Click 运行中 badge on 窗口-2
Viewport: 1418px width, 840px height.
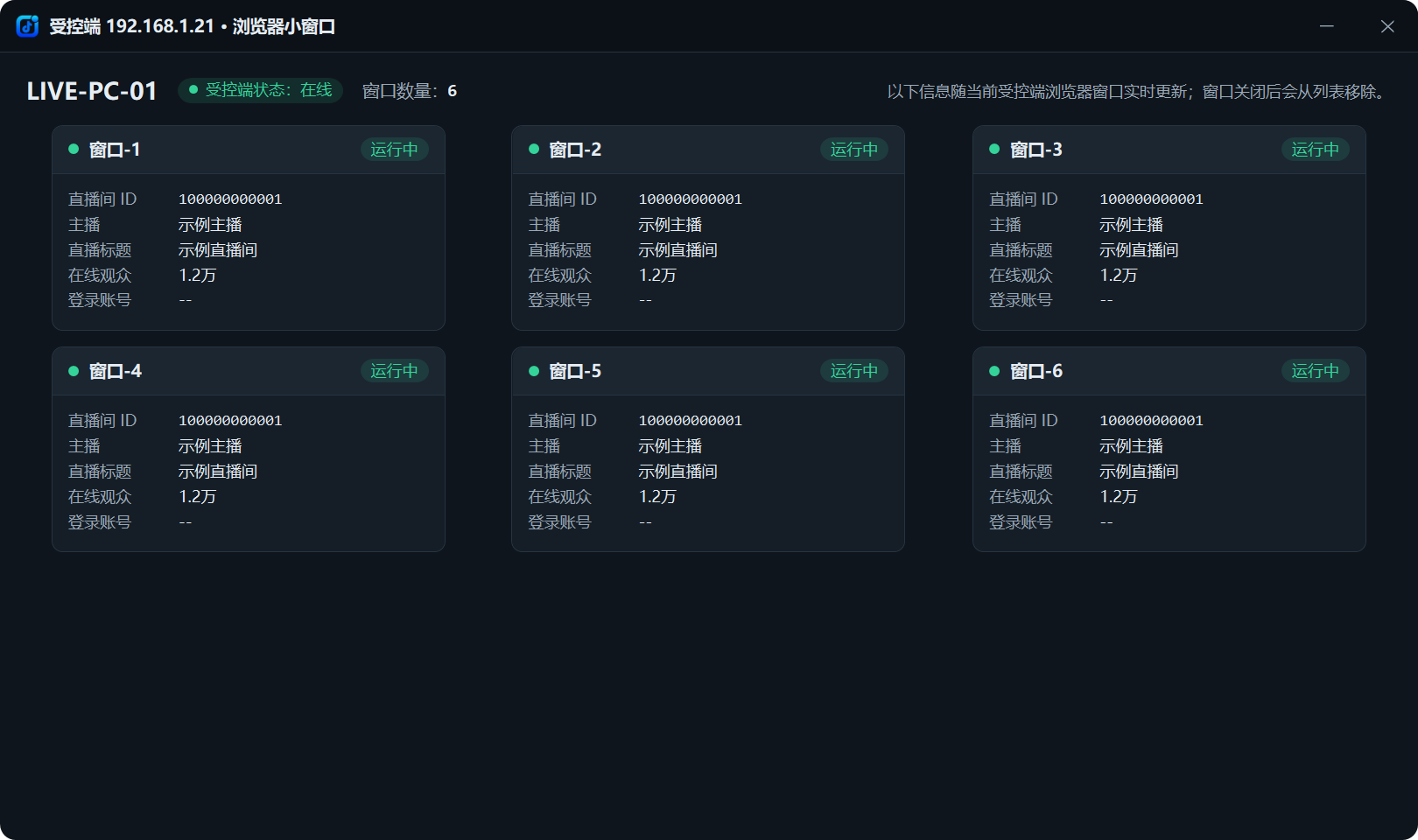coord(854,150)
